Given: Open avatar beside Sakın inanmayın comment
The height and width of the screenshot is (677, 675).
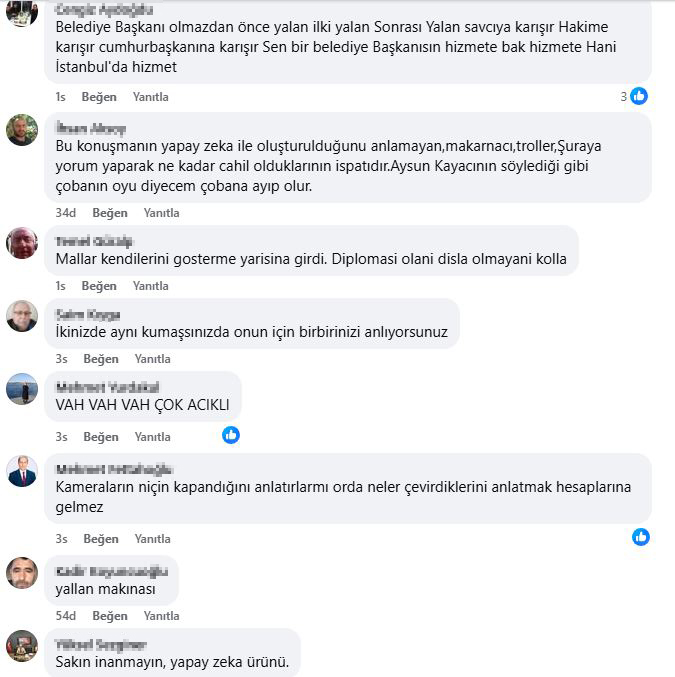Looking at the screenshot, I should click(x=22, y=646).
